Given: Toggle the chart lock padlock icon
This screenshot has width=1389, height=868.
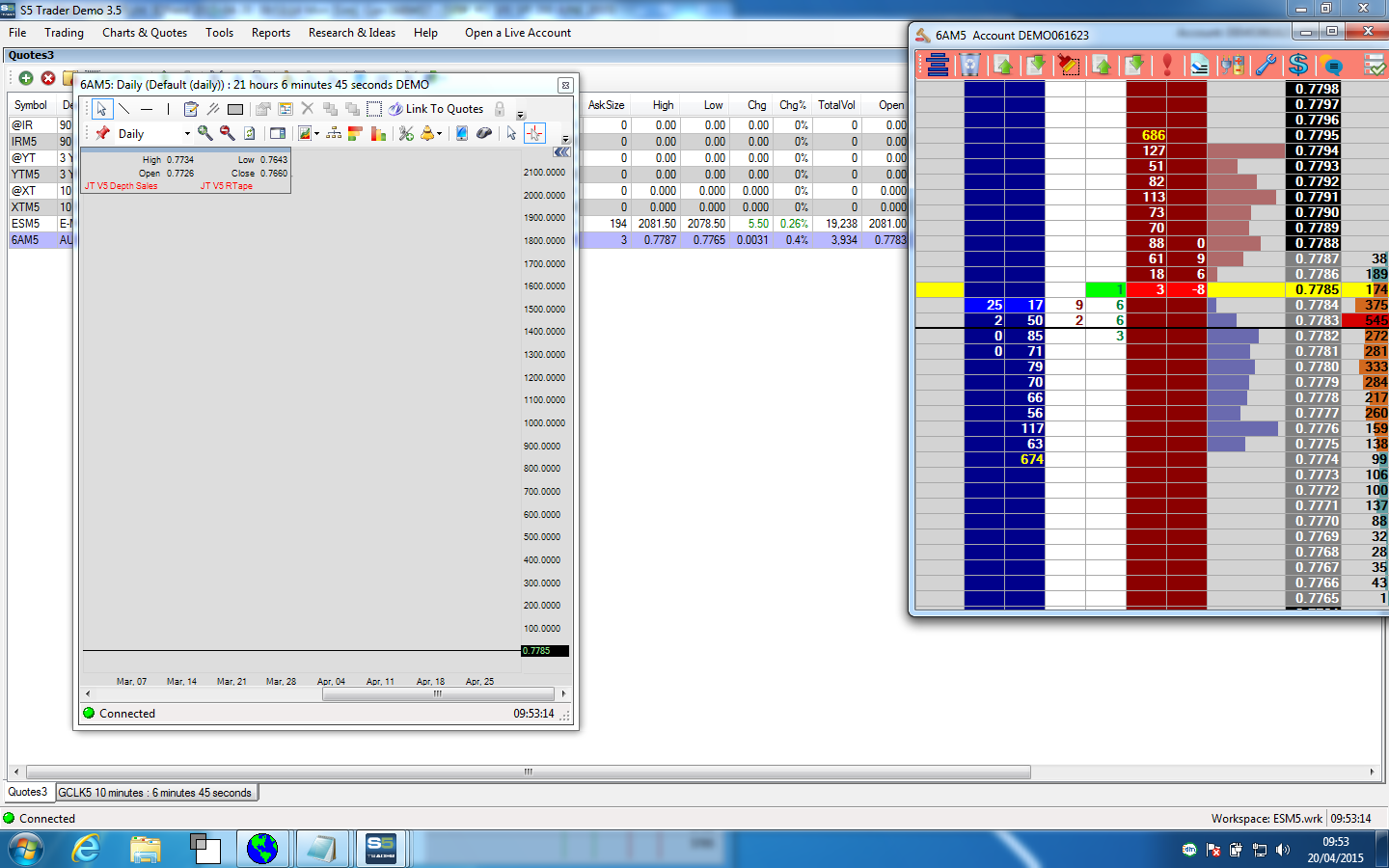Looking at the screenshot, I should pyautogui.click(x=500, y=109).
